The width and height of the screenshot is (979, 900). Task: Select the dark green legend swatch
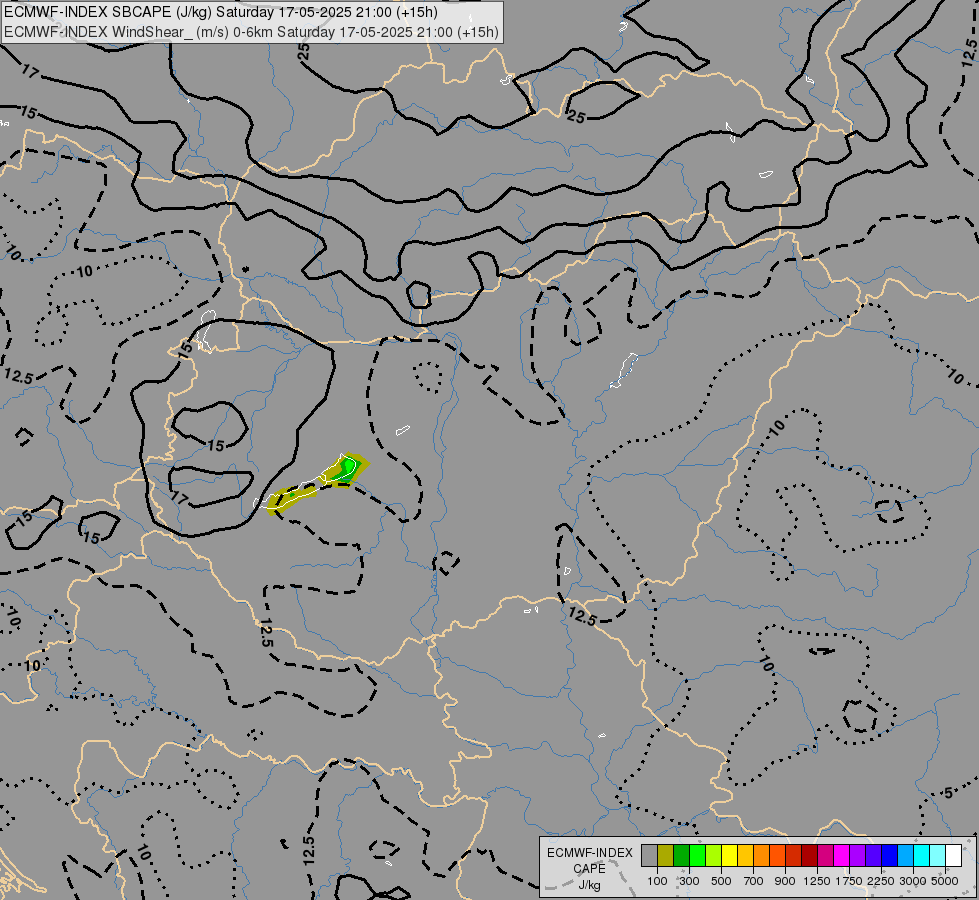(x=681, y=856)
